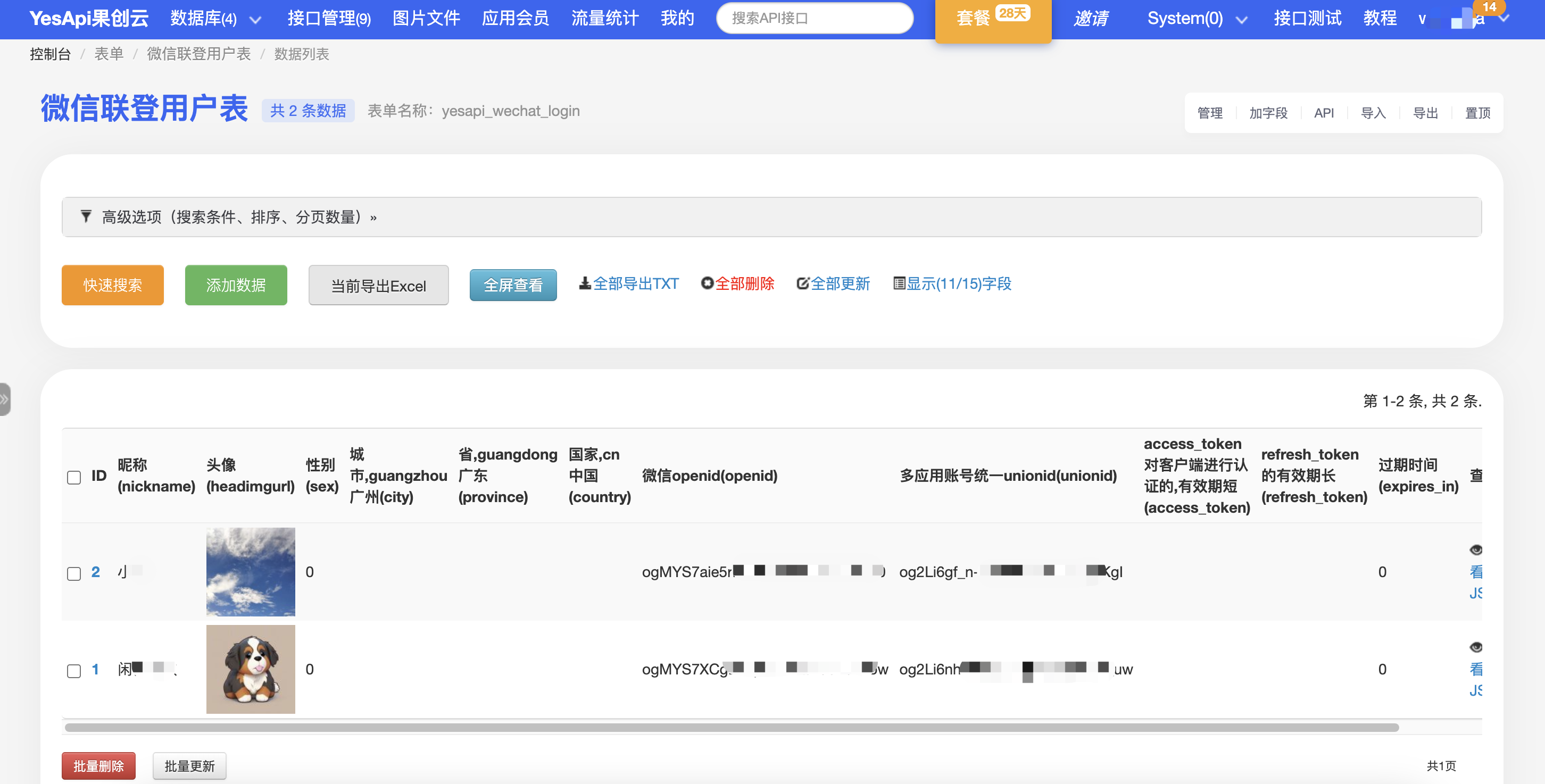Open the 接口管理(9) menu item
This screenshot has height=784, width=1545.
(329, 19)
